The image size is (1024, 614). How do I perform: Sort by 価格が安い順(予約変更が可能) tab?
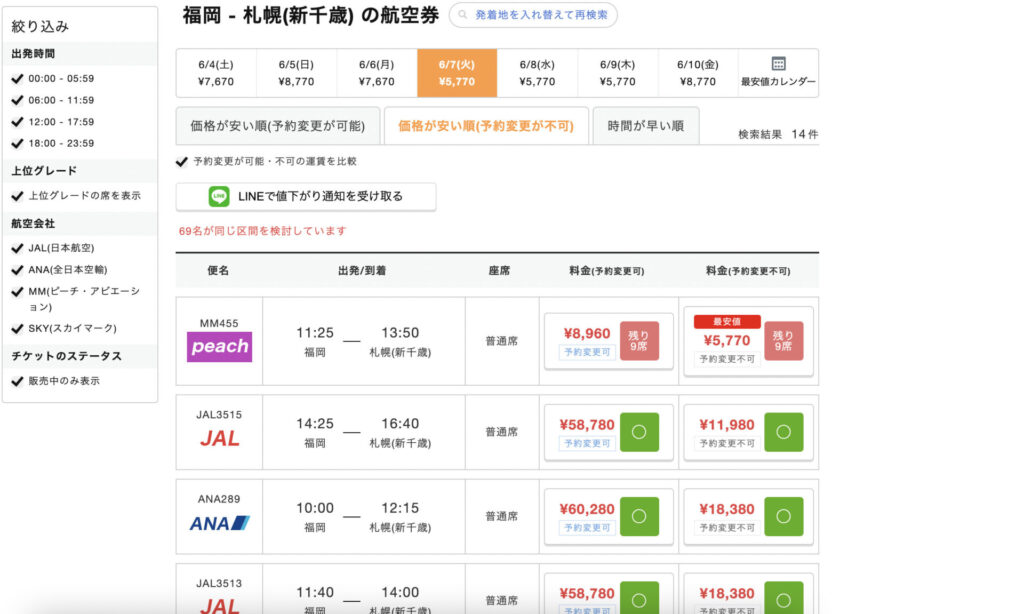click(x=278, y=126)
